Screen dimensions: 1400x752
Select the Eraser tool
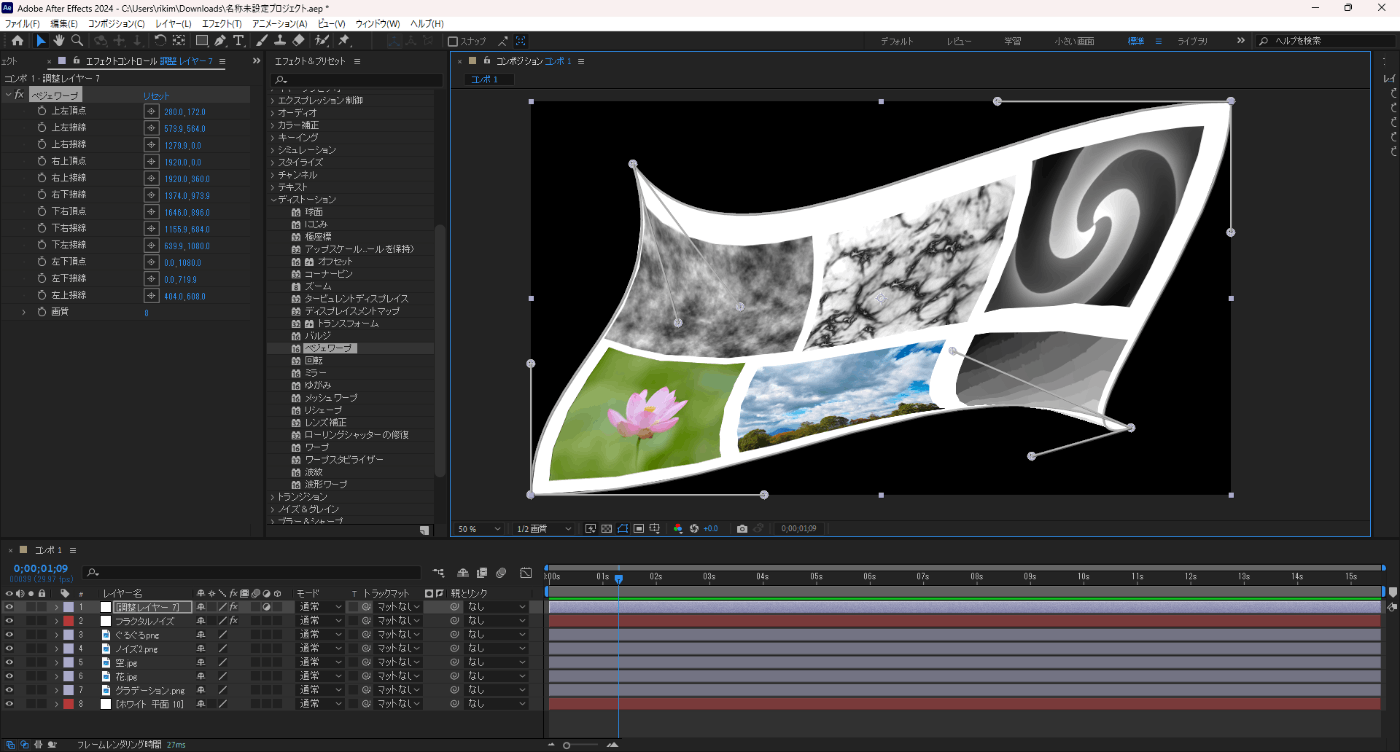(x=298, y=41)
